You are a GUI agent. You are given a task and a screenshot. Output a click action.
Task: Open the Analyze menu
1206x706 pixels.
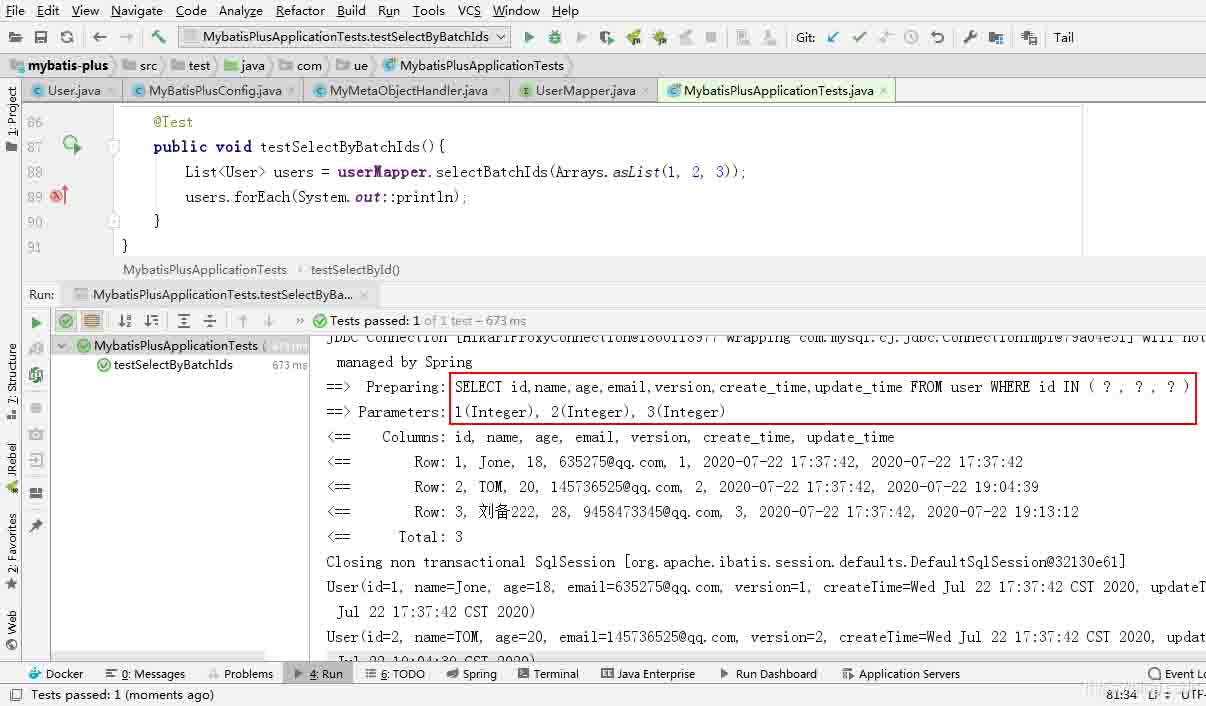point(240,10)
